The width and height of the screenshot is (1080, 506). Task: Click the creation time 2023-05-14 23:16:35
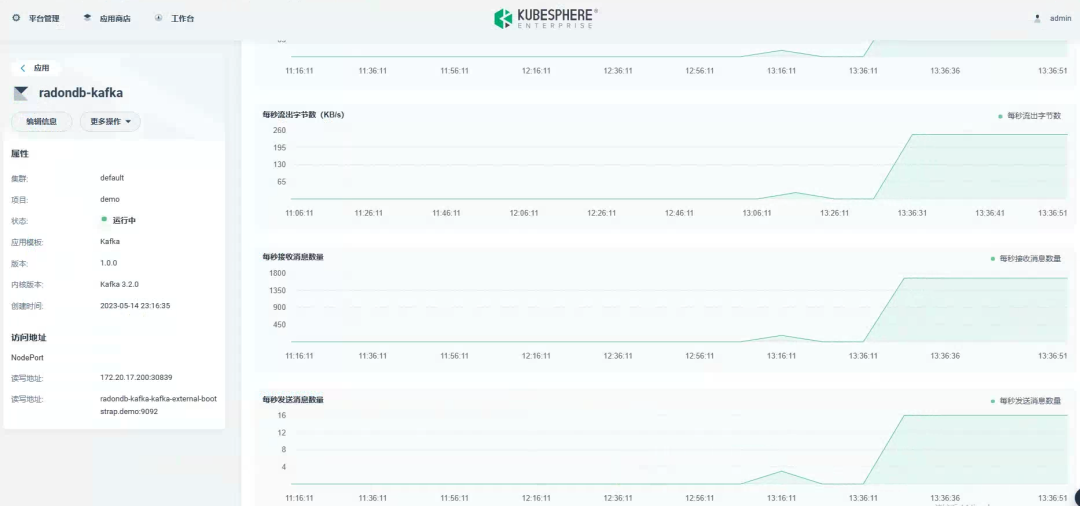tap(135, 306)
